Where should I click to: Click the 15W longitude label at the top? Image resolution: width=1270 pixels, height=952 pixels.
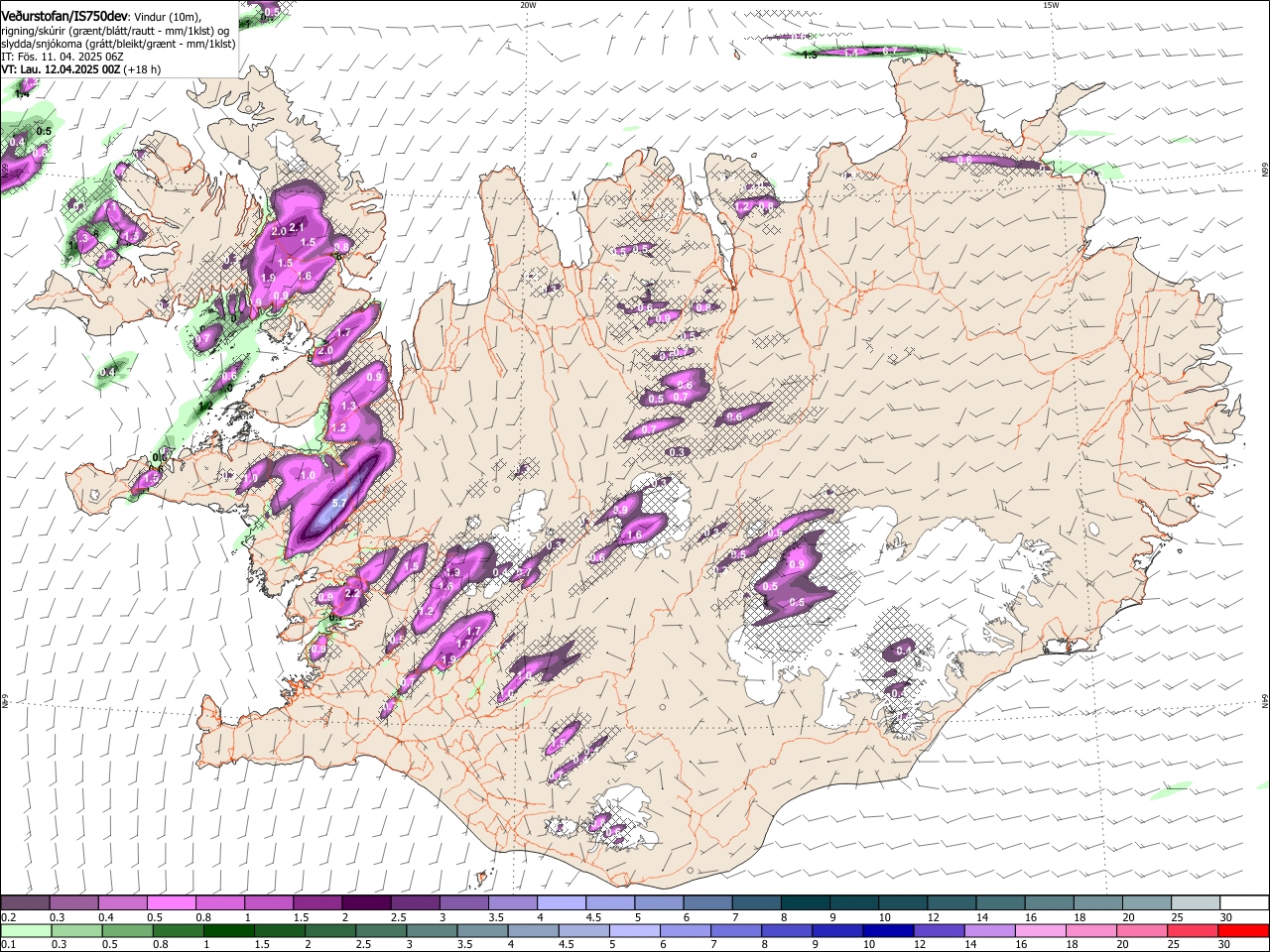(x=1051, y=4)
